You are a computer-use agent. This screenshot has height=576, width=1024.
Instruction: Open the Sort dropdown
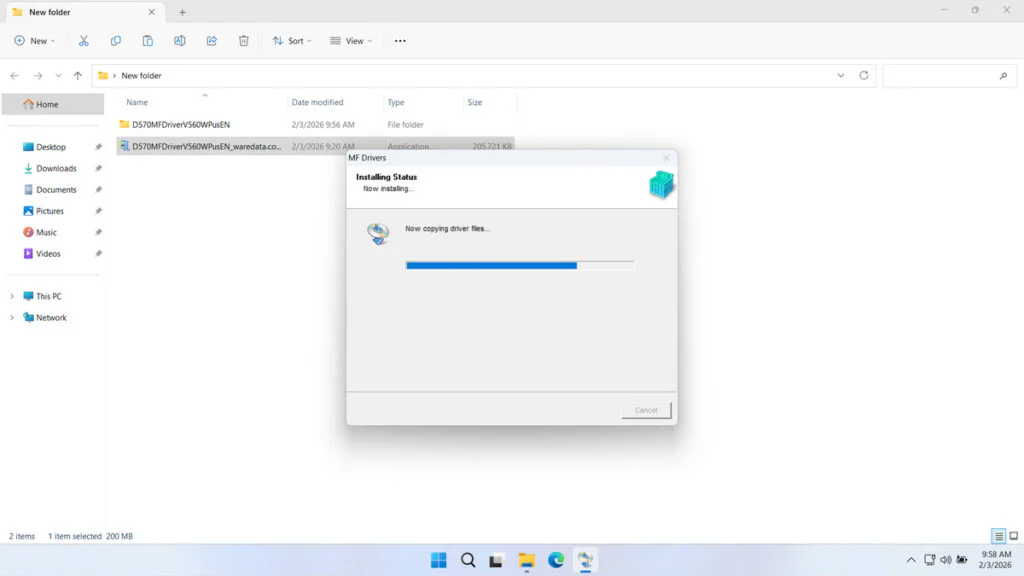tap(292, 40)
